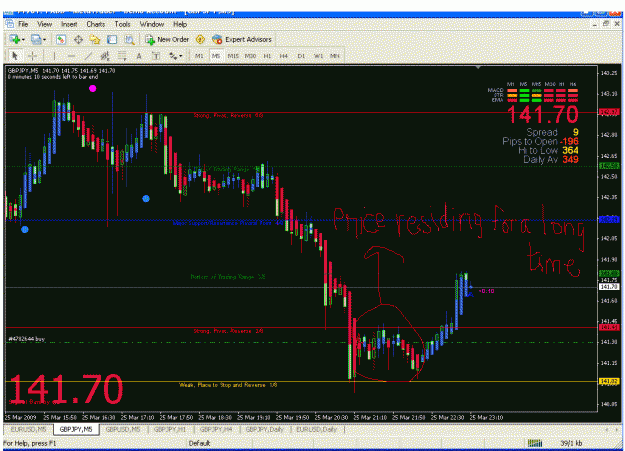Switch to the GBPJPY,H4 chart tab

click(216, 429)
